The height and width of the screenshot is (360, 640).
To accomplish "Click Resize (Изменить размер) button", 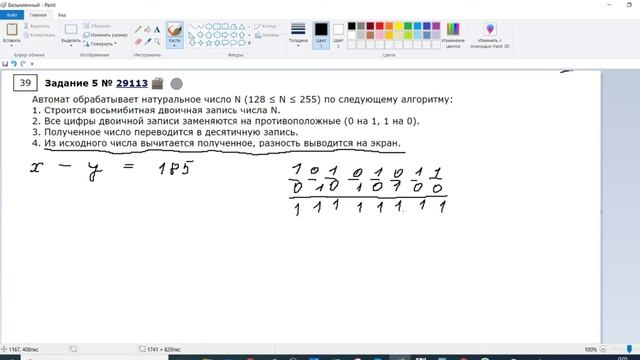I will (x=105, y=35).
